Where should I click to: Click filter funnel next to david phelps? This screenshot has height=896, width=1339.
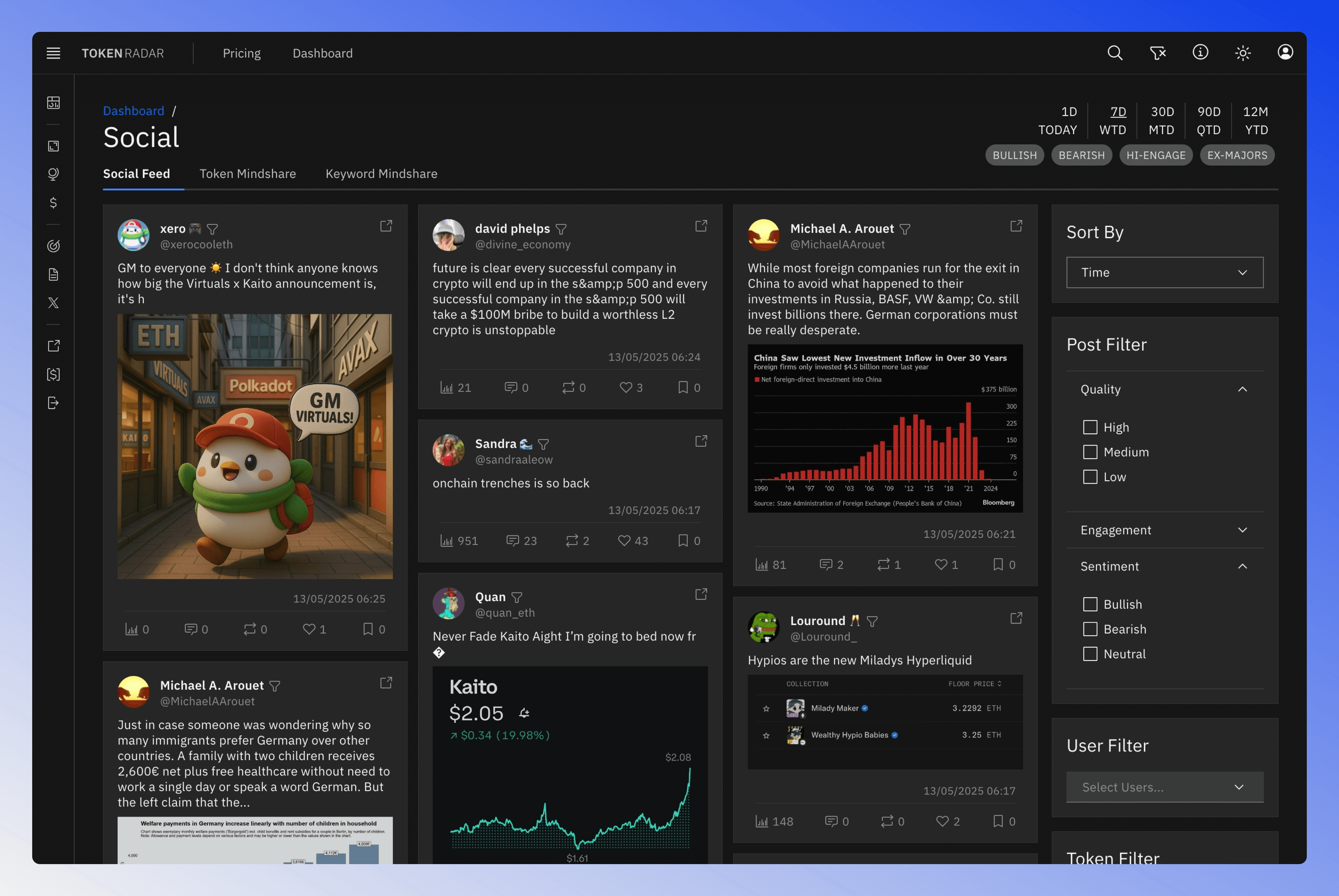coord(561,229)
